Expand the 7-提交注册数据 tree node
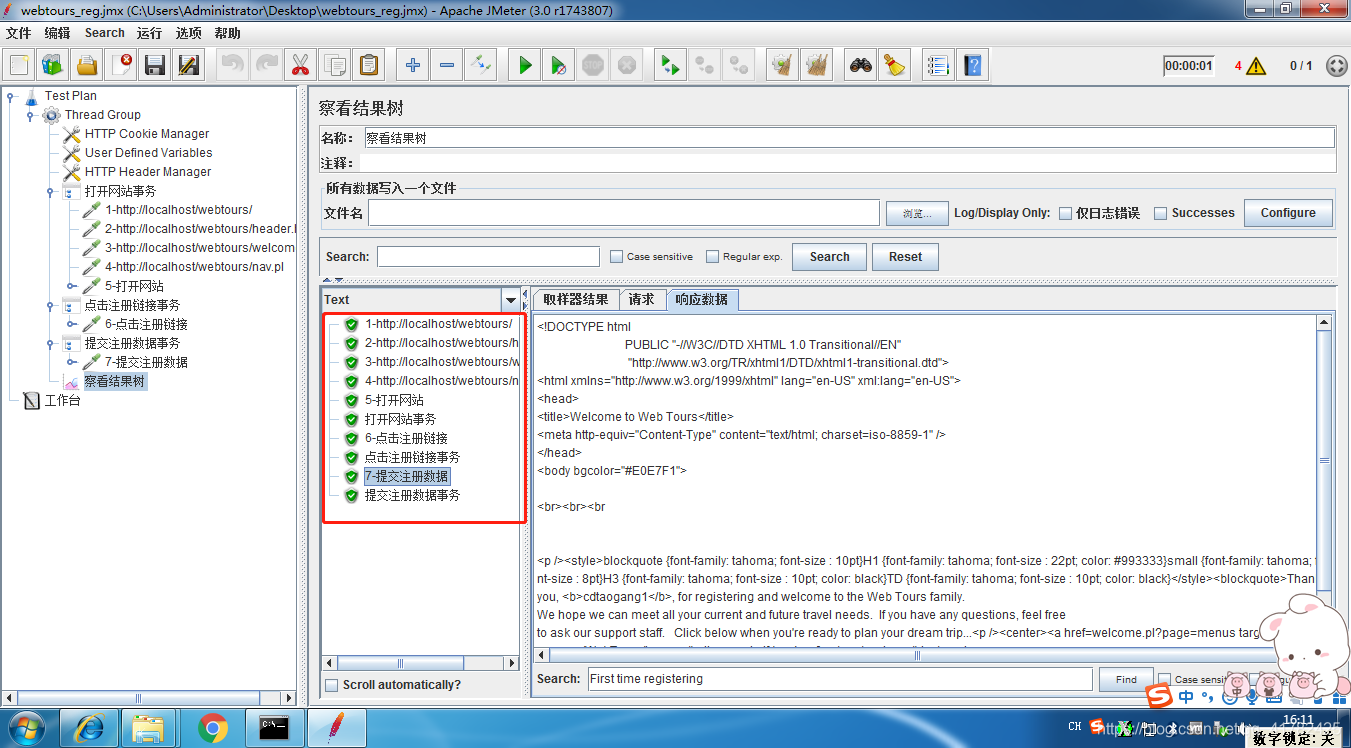Screen dimensions: 1351x748 (71, 362)
